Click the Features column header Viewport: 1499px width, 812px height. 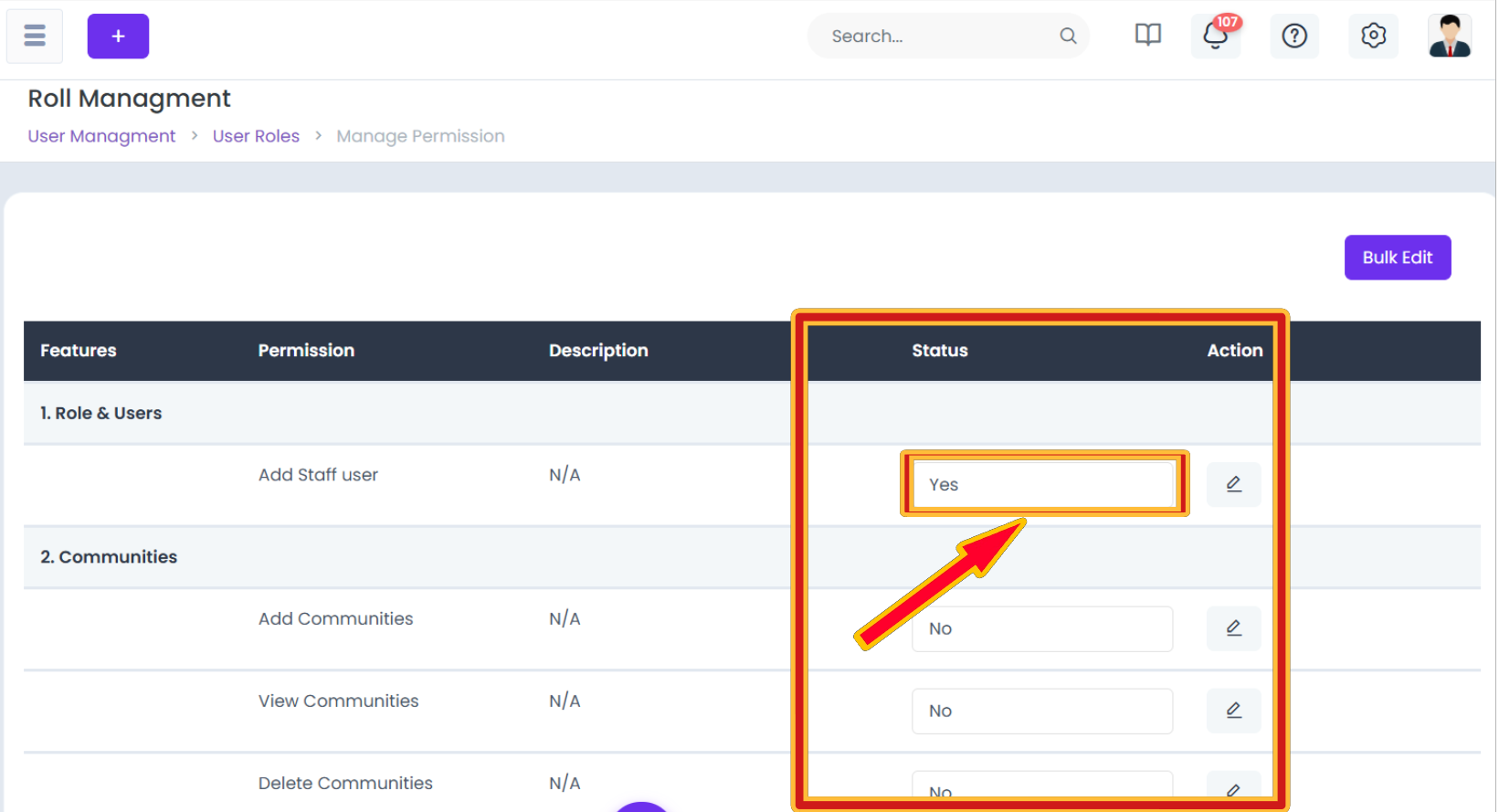coord(79,351)
